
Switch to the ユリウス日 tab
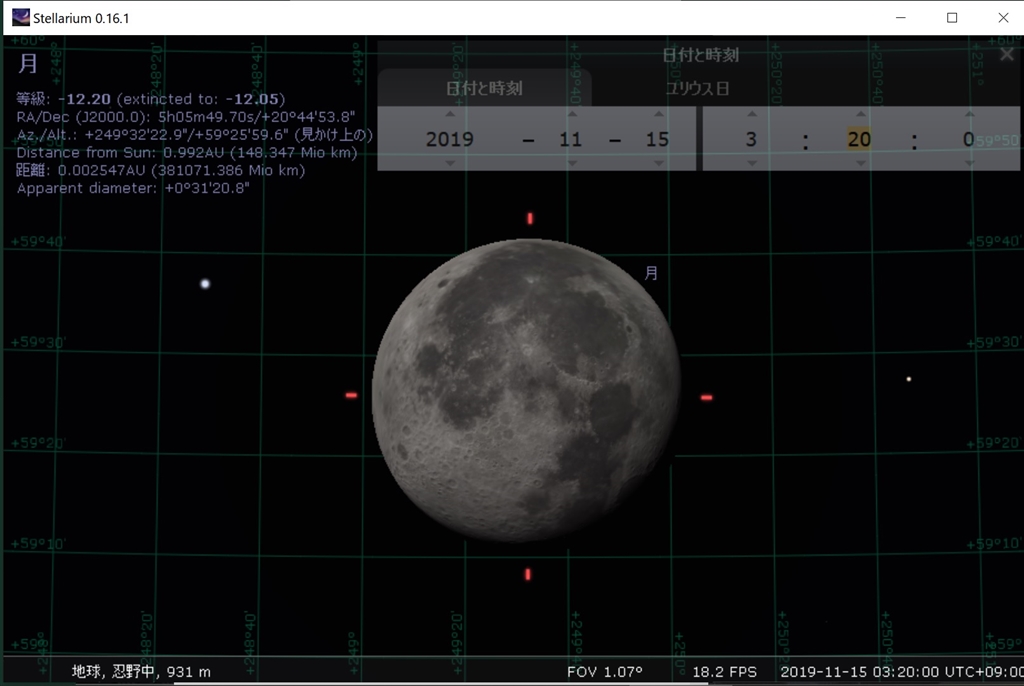pyautogui.click(x=697, y=88)
